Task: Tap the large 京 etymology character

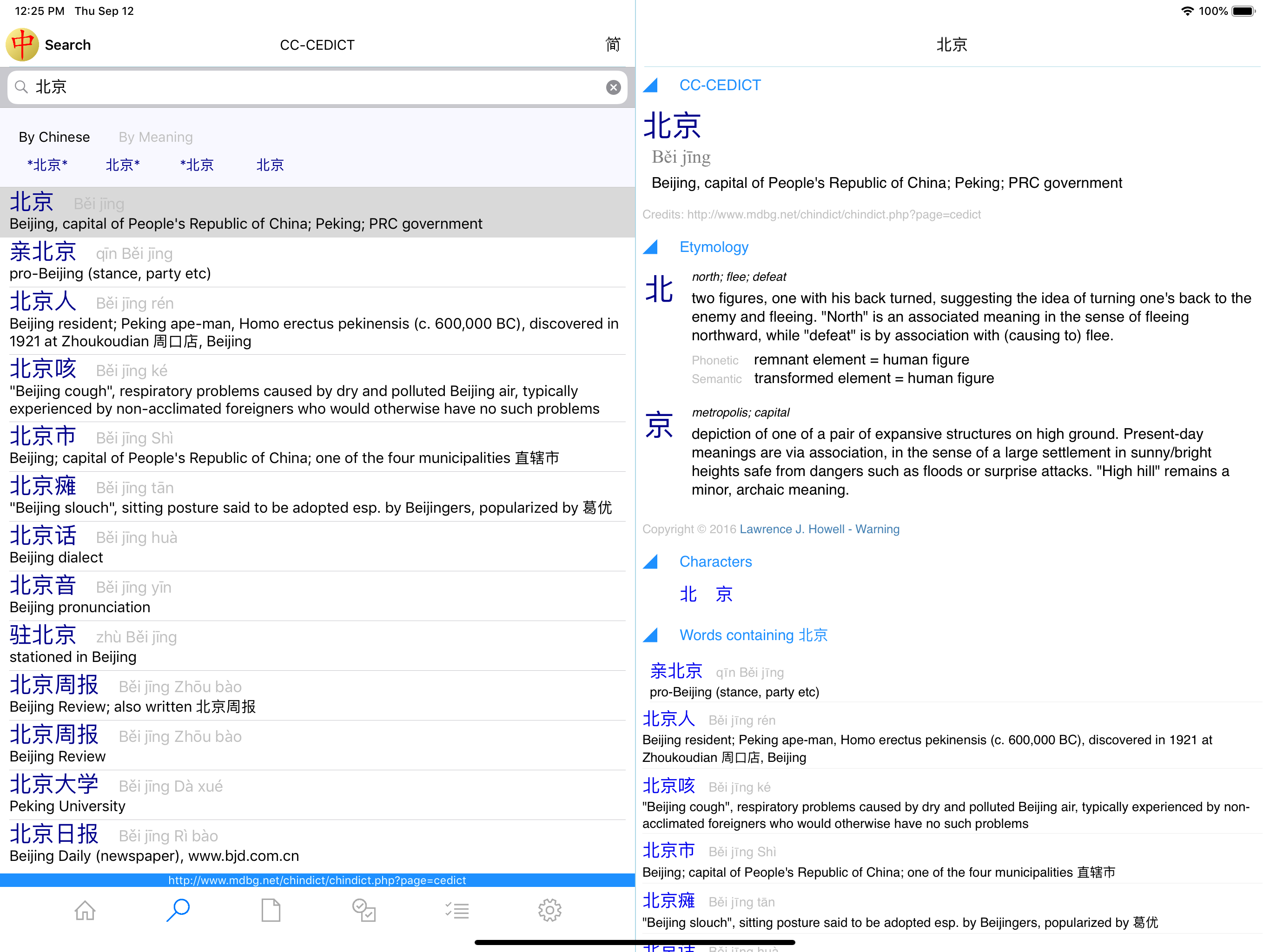Action: coord(659,425)
